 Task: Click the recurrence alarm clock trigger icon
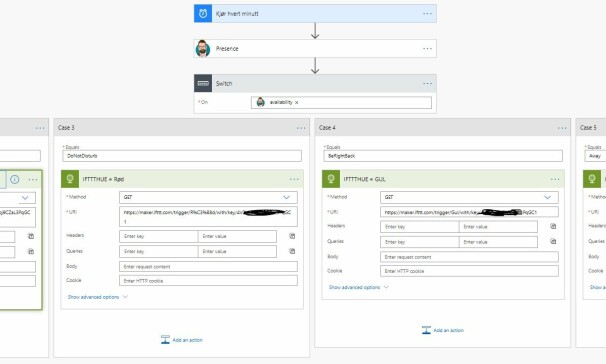(203, 14)
